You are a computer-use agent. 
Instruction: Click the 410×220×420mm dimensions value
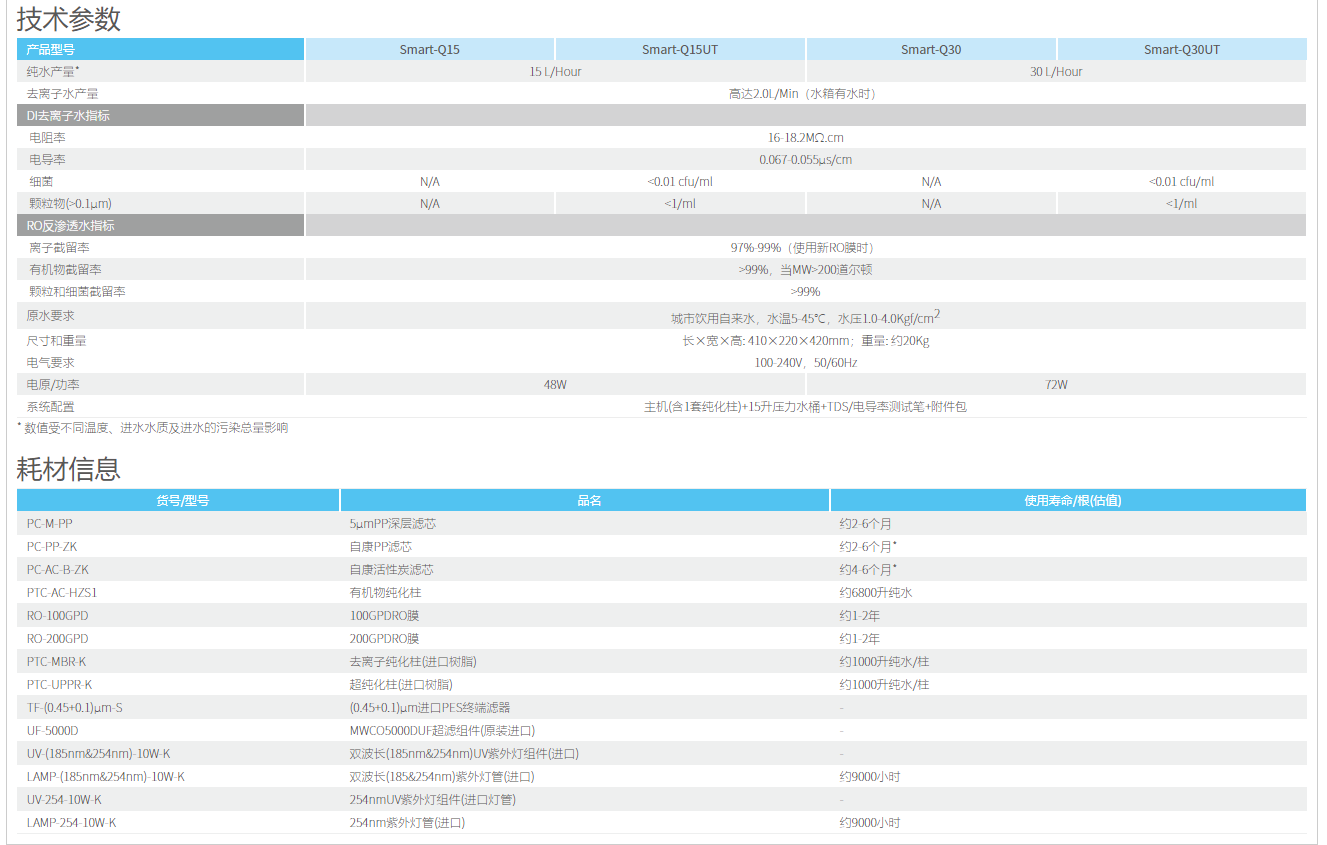805,341
